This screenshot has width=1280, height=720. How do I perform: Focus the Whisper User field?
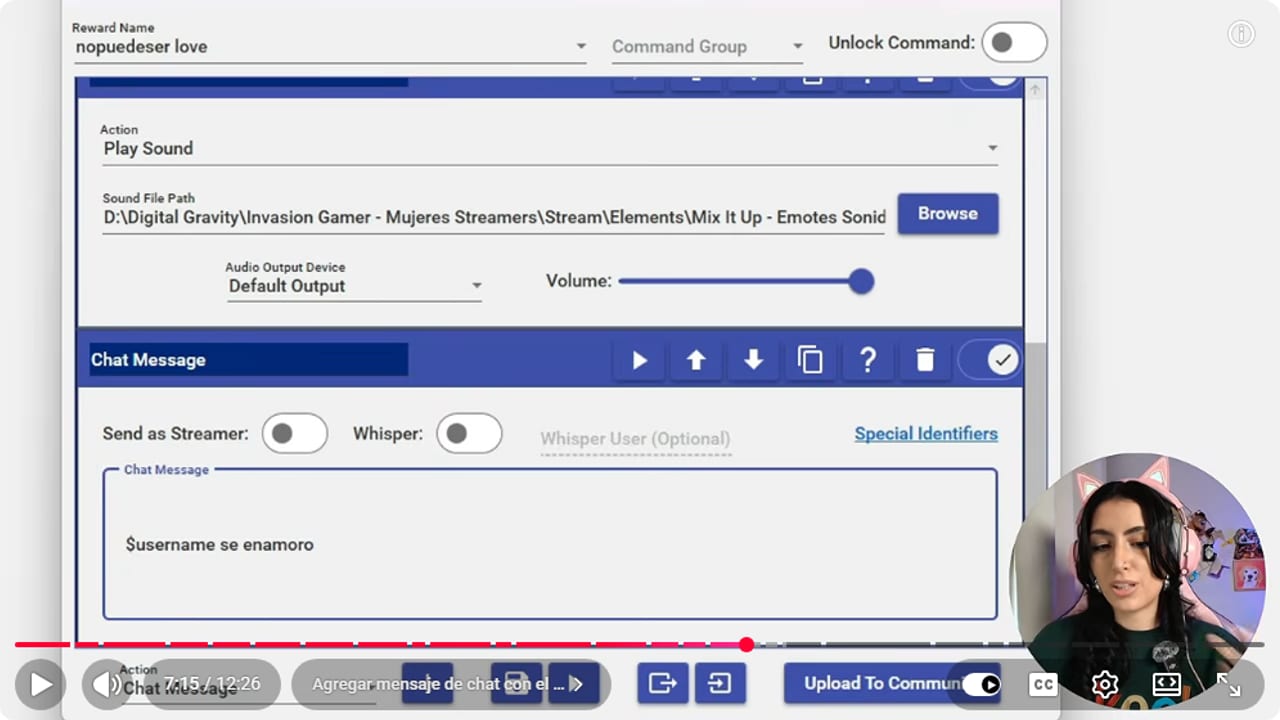635,439
